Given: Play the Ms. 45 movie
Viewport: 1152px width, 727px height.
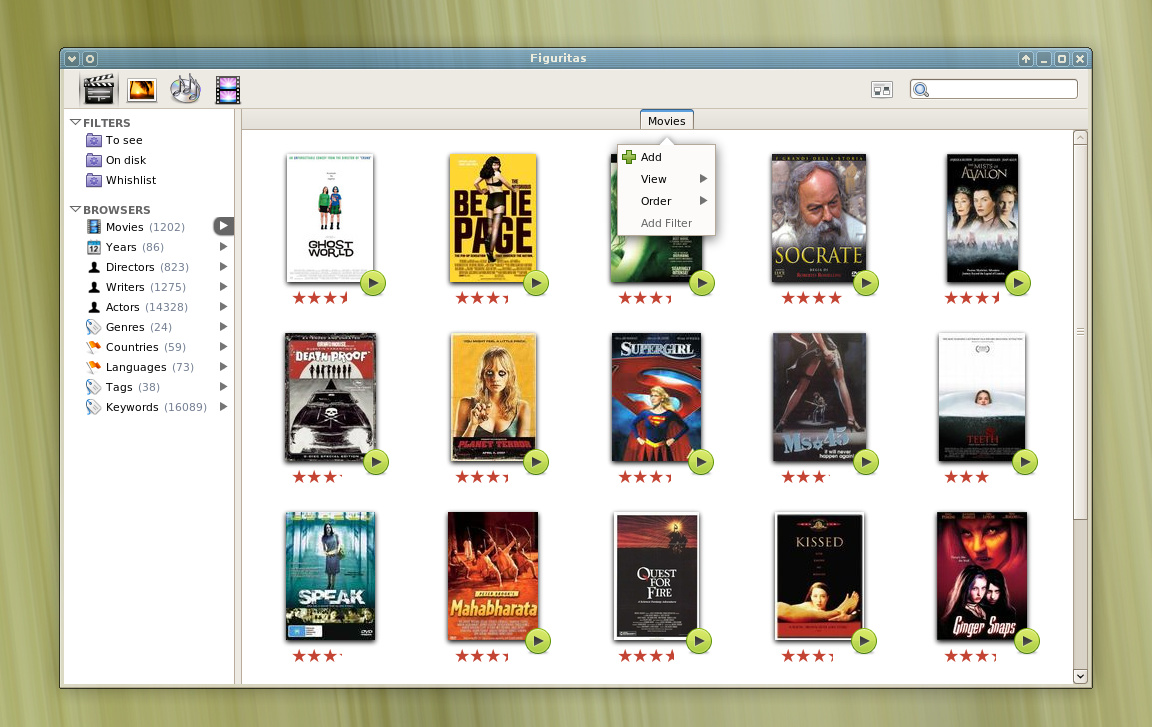Looking at the screenshot, I should [x=866, y=462].
